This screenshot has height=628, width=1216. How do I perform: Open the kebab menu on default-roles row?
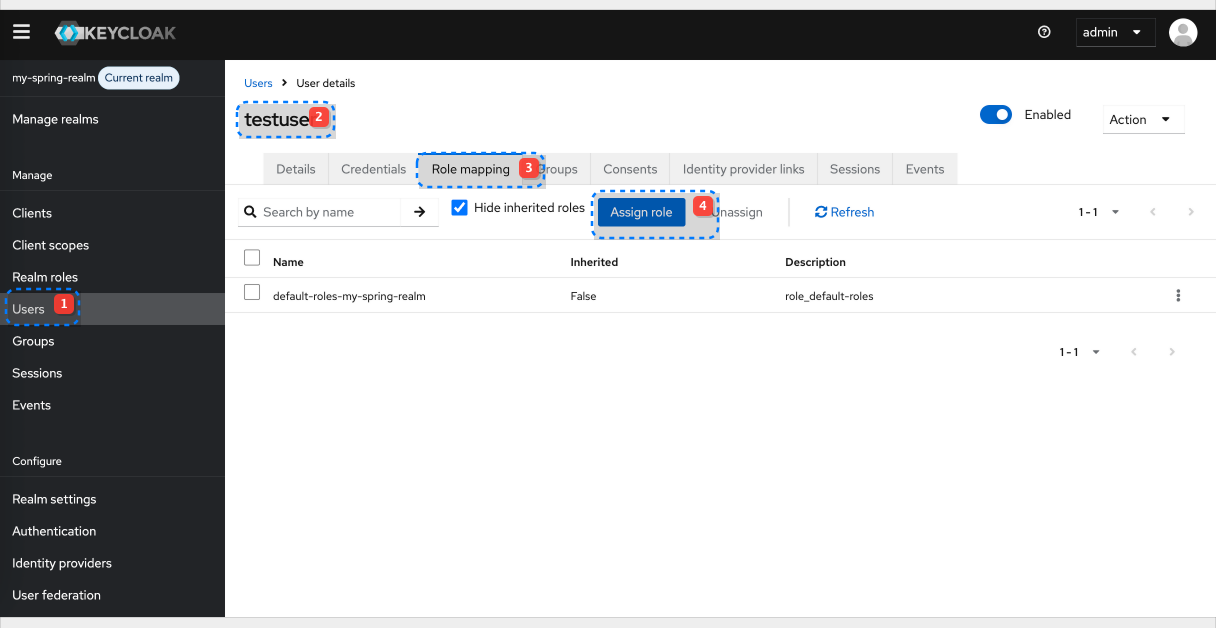[x=1178, y=295]
